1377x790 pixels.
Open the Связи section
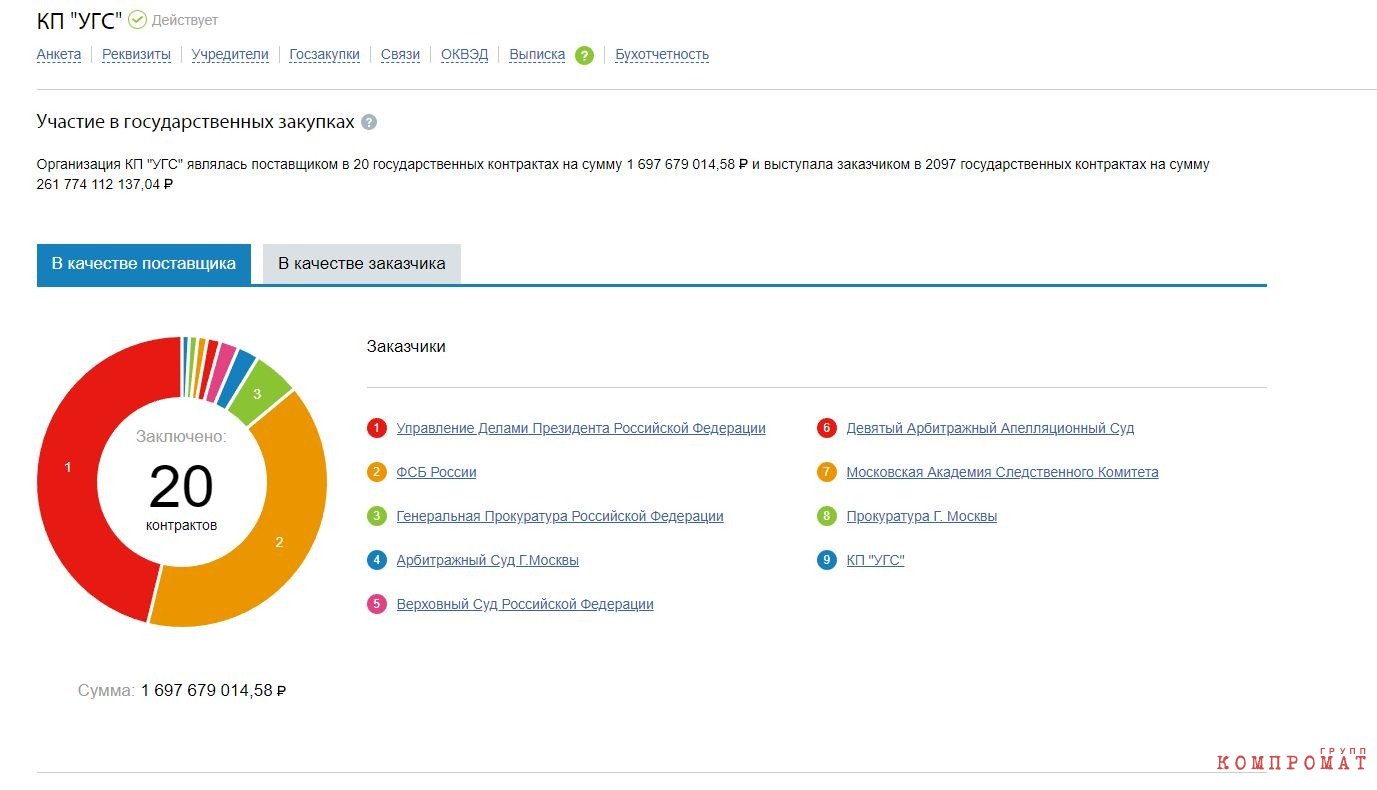coord(400,55)
